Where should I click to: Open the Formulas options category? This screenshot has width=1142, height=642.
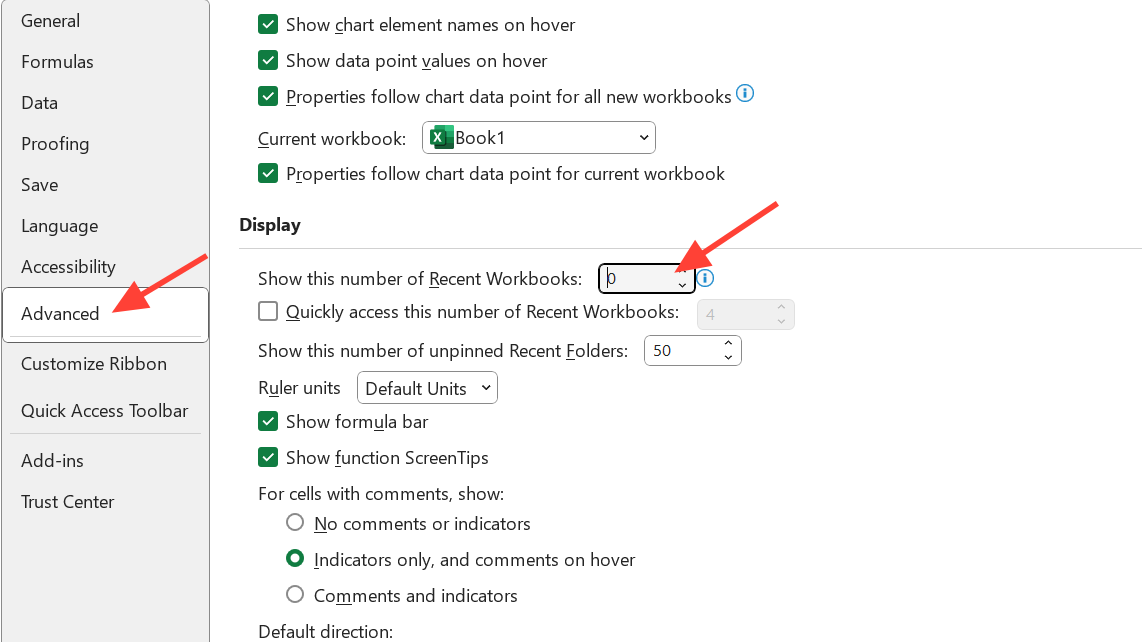(x=57, y=62)
